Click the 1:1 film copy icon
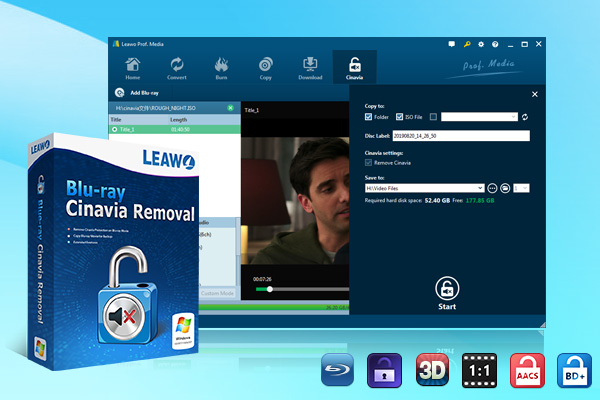 479,370
